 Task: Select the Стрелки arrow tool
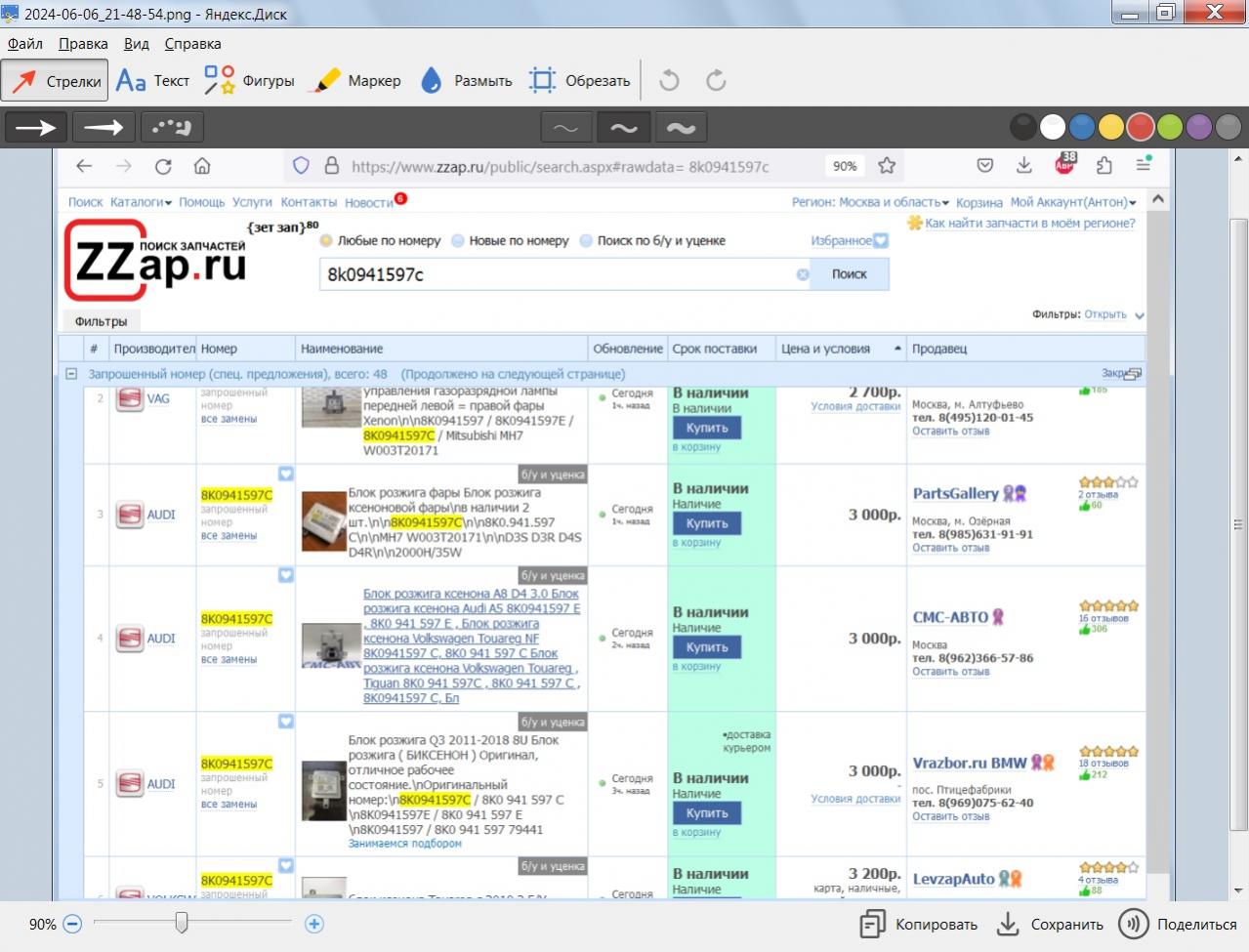(55, 81)
